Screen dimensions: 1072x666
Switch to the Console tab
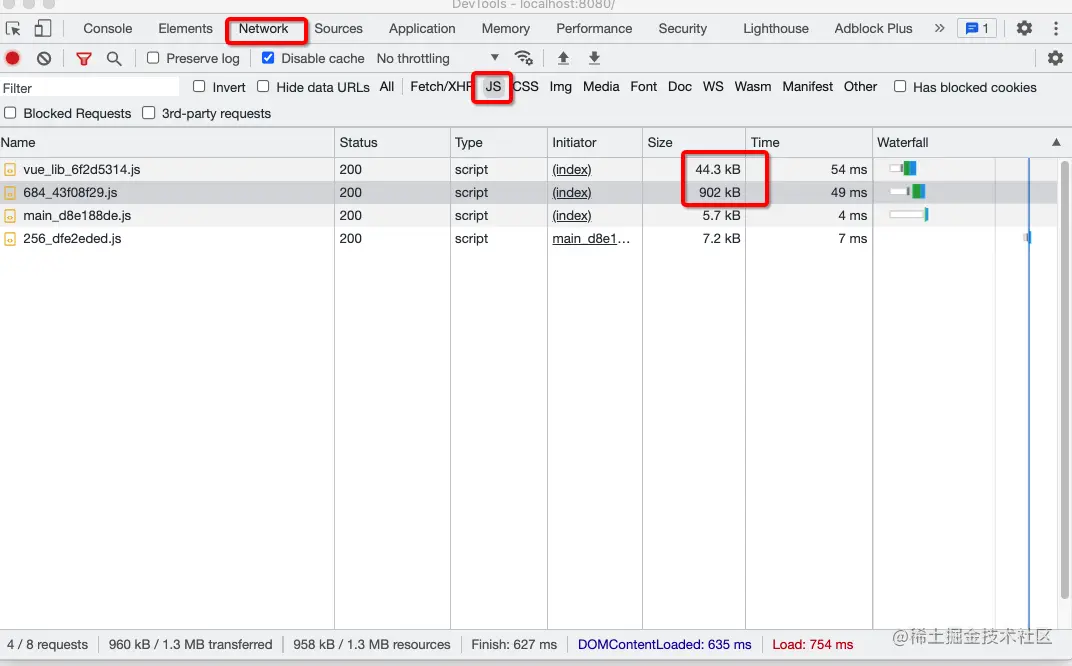(107, 28)
